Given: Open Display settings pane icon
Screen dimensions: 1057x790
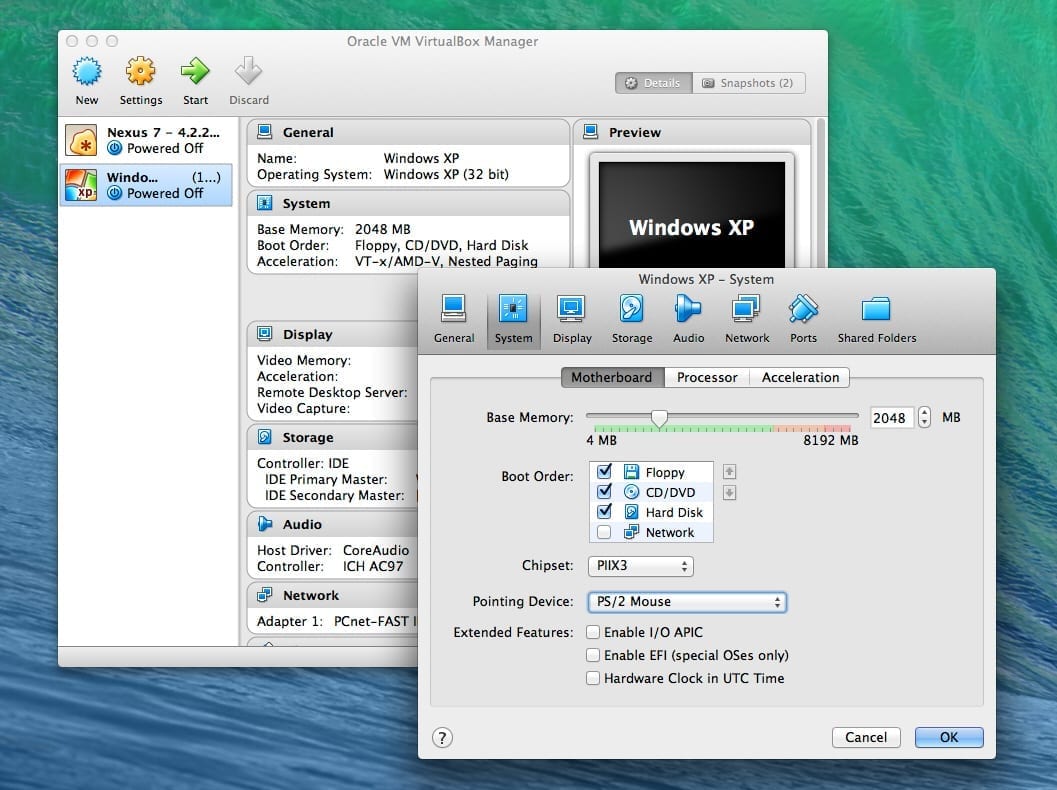Looking at the screenshot, I should point(572,309).
